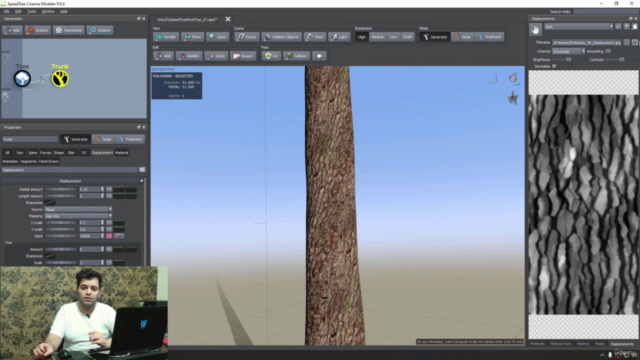This screenshot has width=640, height=360.
Task: Select Draft resolution
Action: (x=407, y=37)
